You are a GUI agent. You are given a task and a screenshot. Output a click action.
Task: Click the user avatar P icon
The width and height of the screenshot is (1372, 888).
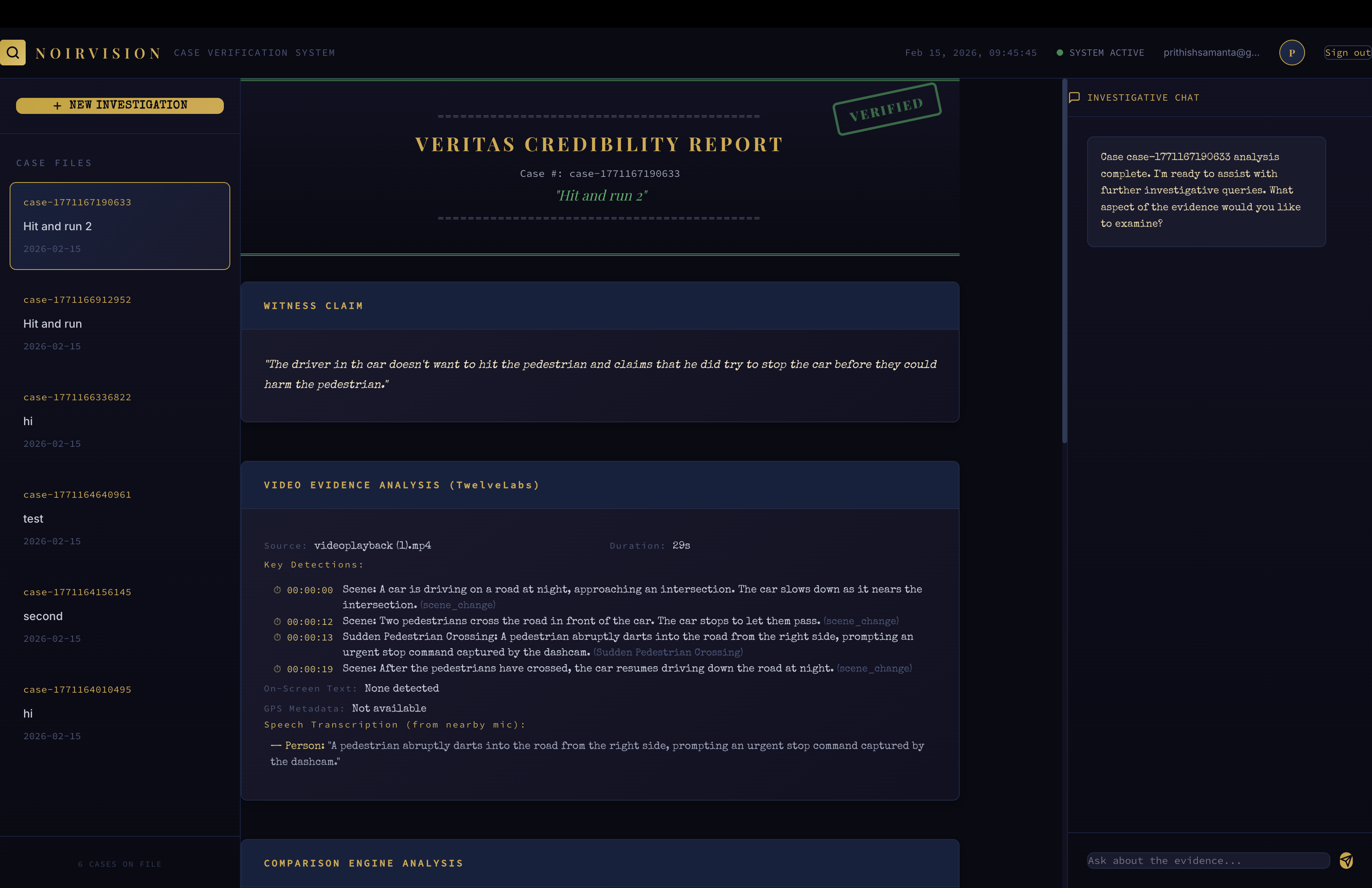coord(1292,53)
